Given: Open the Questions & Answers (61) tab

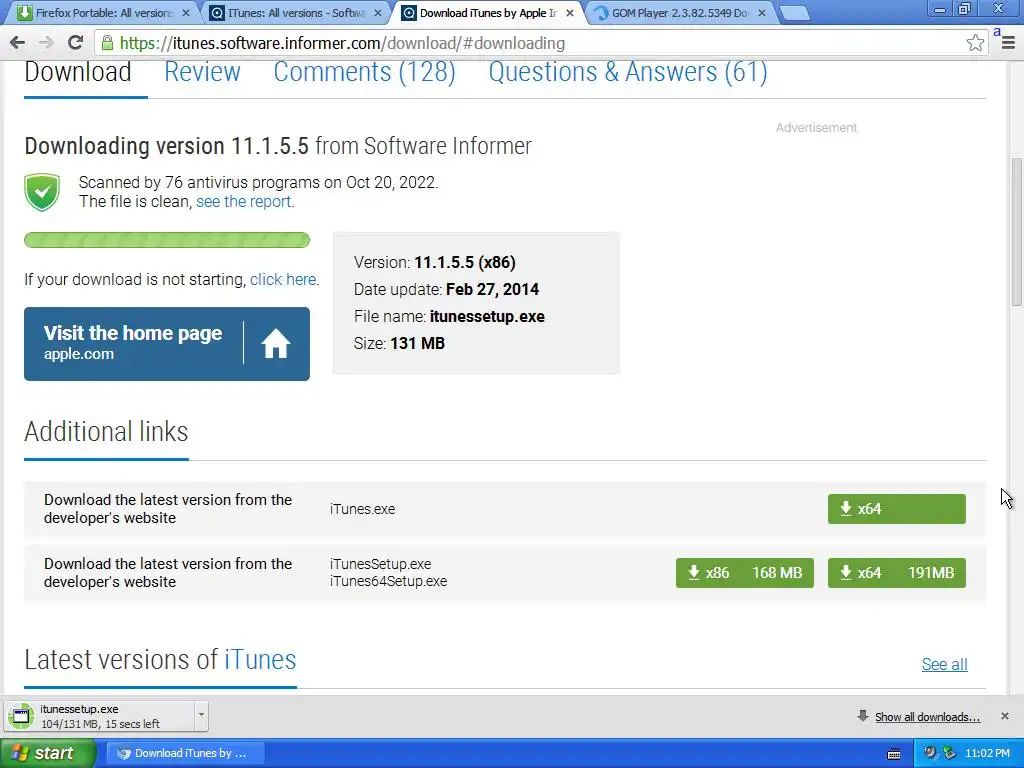Looking at the screenshot, I should point(628,72).
